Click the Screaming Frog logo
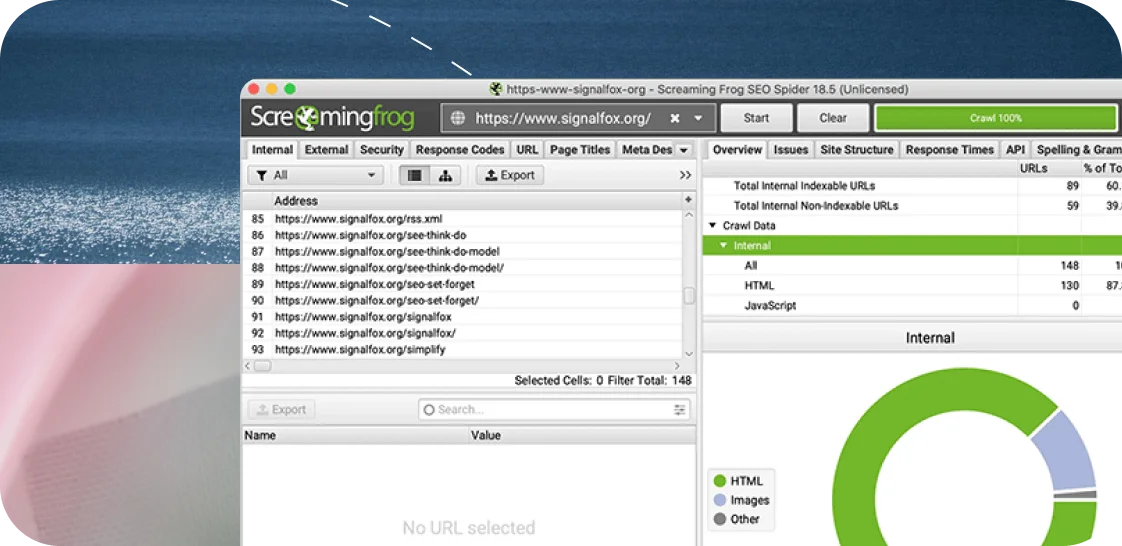Screen dimensions: 1122x546 (x=332, y=117)
